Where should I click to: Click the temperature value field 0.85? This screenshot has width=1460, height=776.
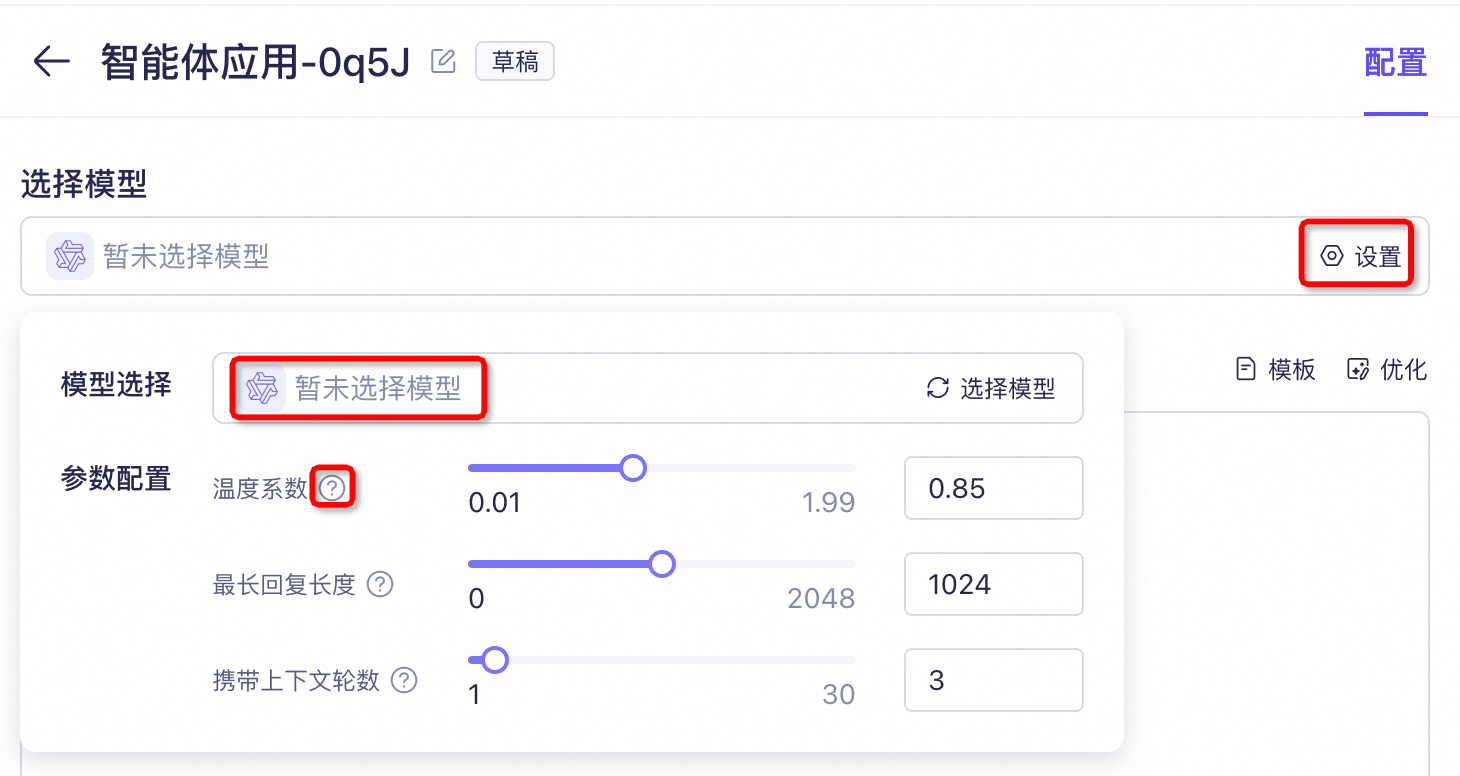coord(994,488)
